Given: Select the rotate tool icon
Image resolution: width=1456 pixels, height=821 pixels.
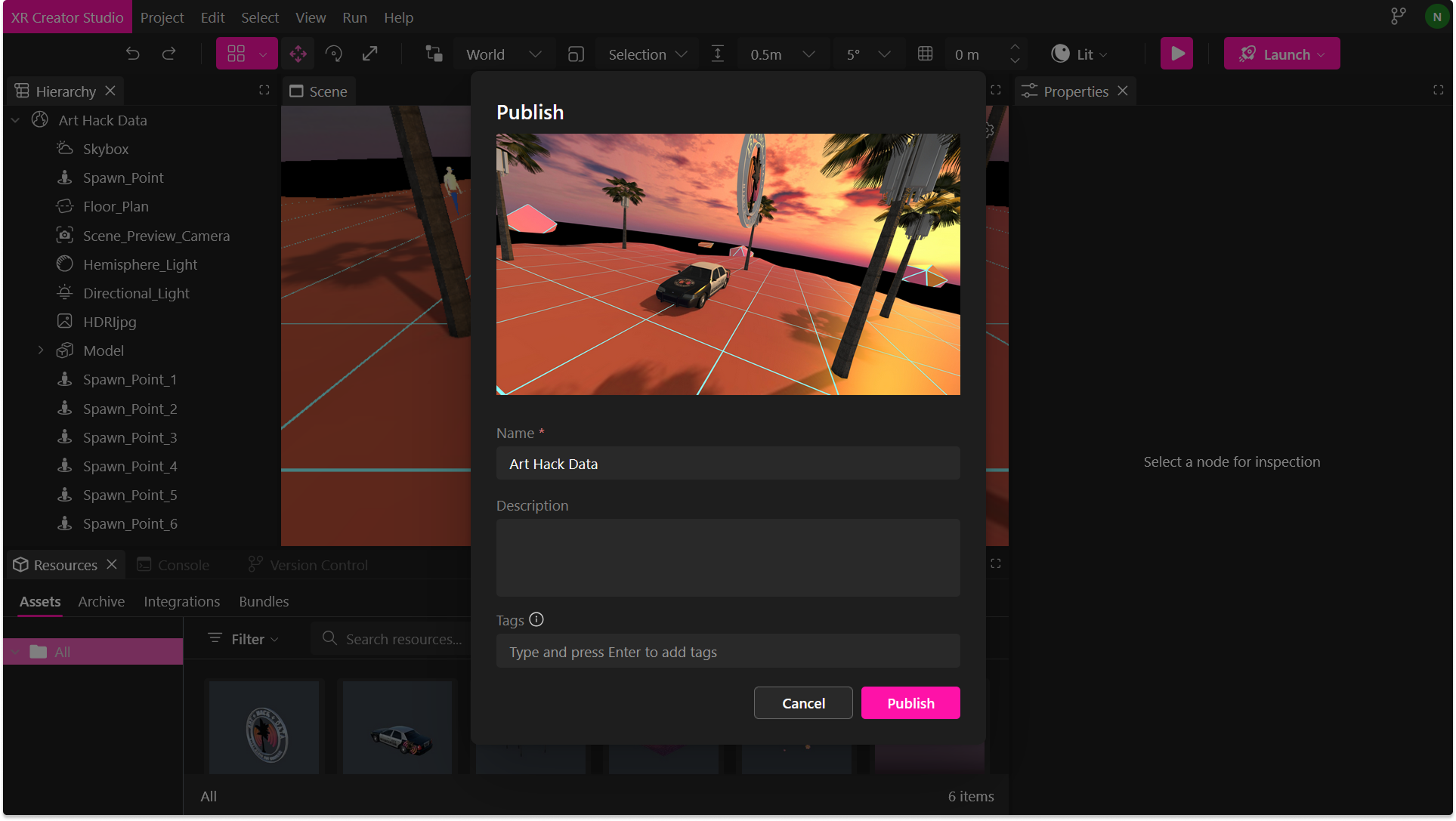Looking at the screenshot, I should click(x=333, y=54).
